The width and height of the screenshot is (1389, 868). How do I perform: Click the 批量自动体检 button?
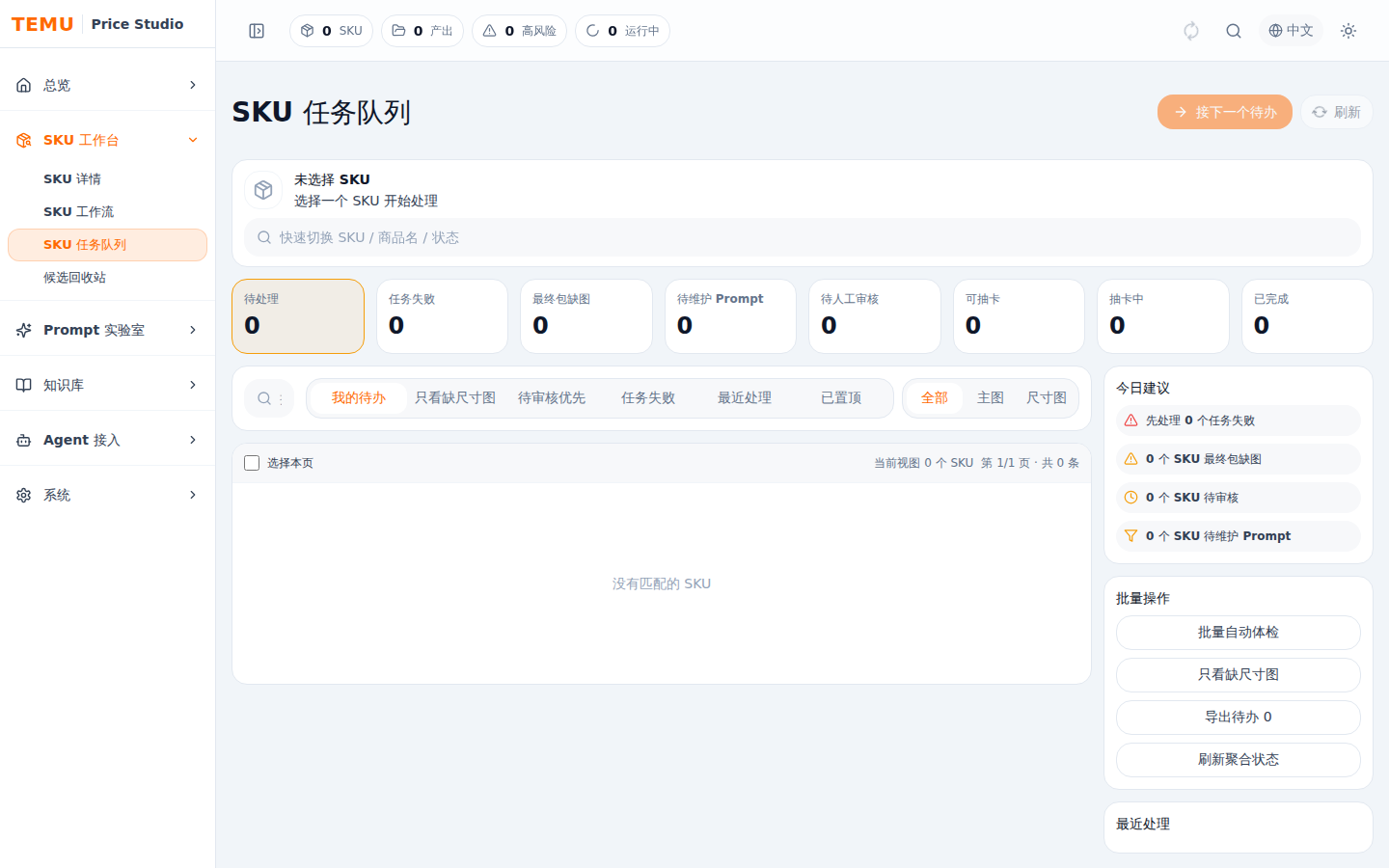1239,633
